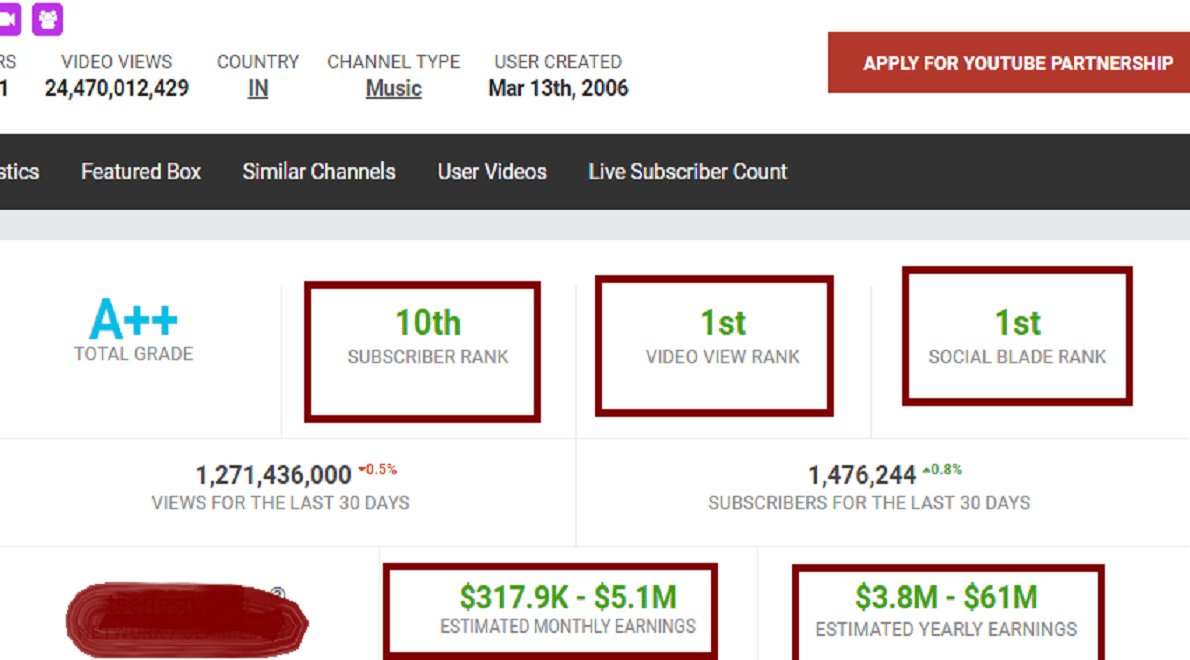The height and width of the screenshot is (660, 1190).
Task: View the User Videos tab
Action: pos(492,171)
